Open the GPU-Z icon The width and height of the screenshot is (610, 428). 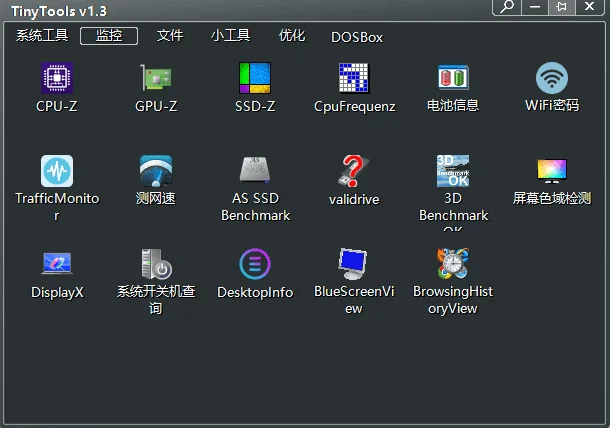coord(155,79)
